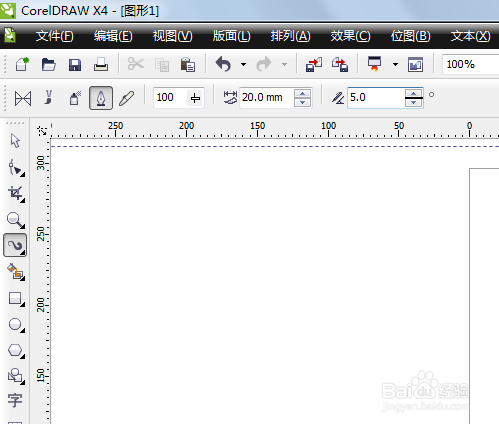Select the Preset artistic media mode
This screenshot has width=499, height=424.
23,99
